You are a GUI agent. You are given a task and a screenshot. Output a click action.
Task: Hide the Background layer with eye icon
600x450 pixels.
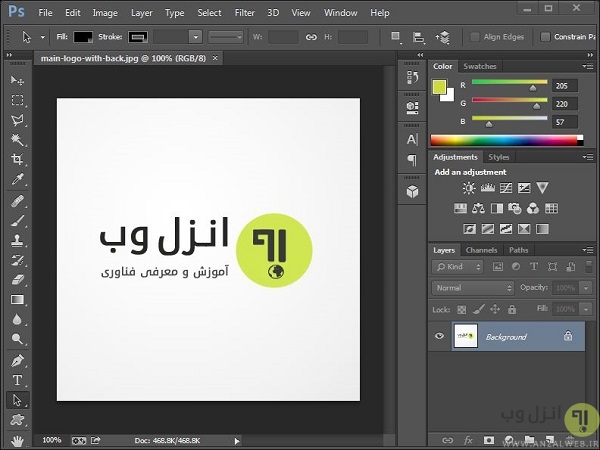[439, 337]
